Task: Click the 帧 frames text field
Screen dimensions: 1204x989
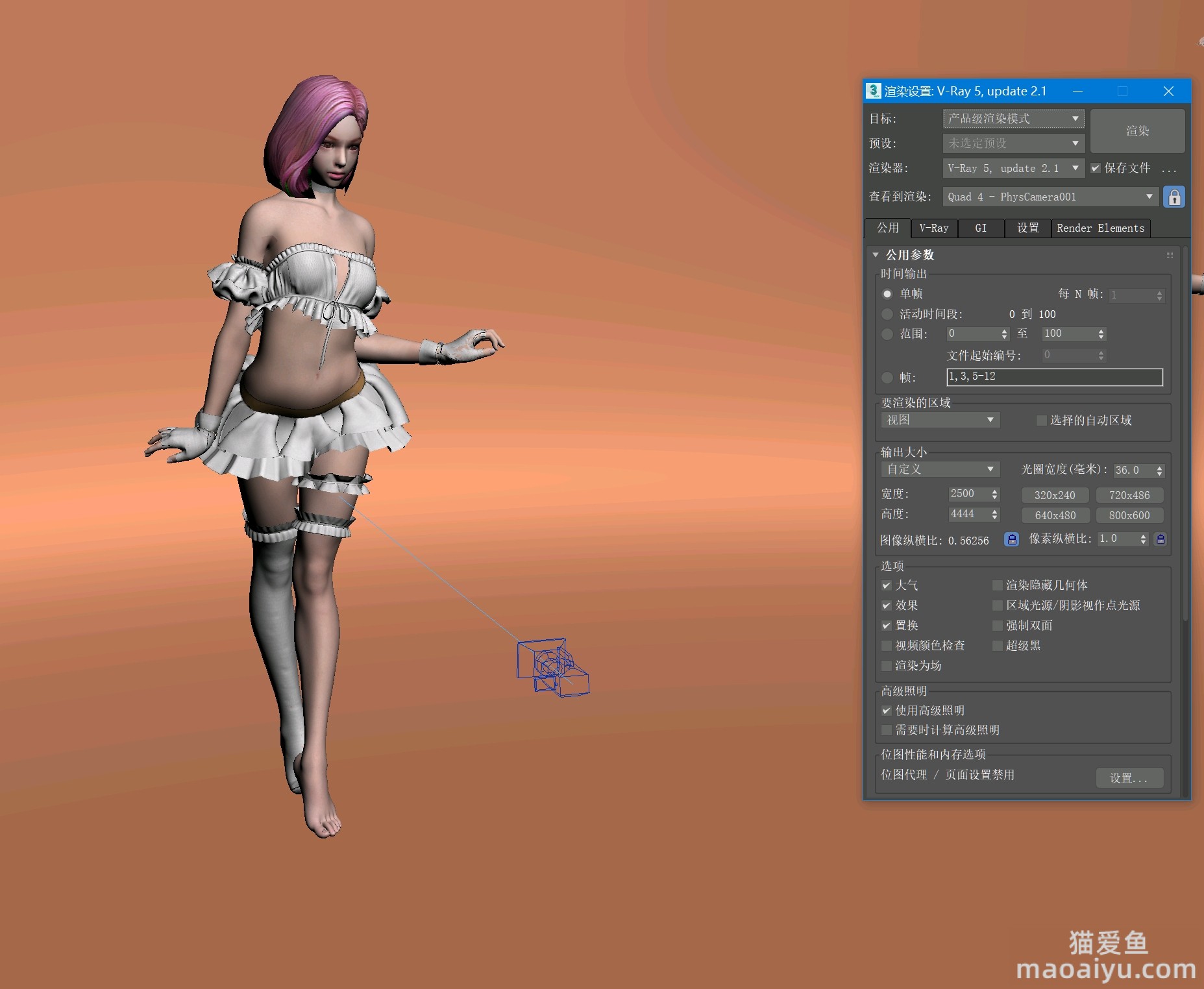Action: 1054,377
